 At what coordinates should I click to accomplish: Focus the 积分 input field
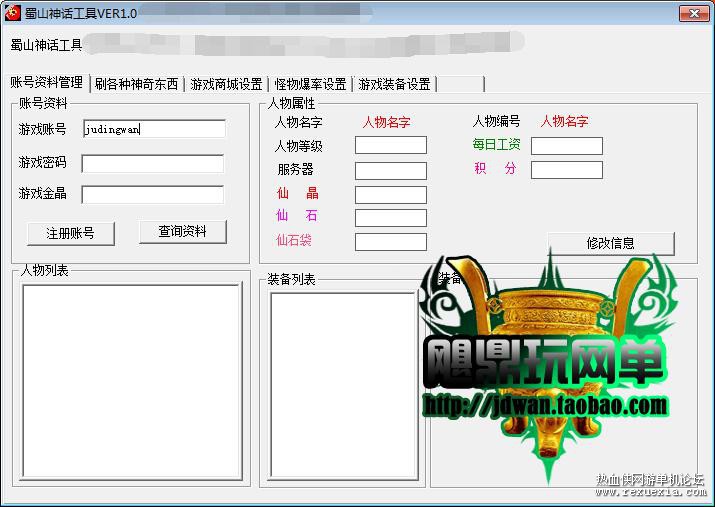567,170
